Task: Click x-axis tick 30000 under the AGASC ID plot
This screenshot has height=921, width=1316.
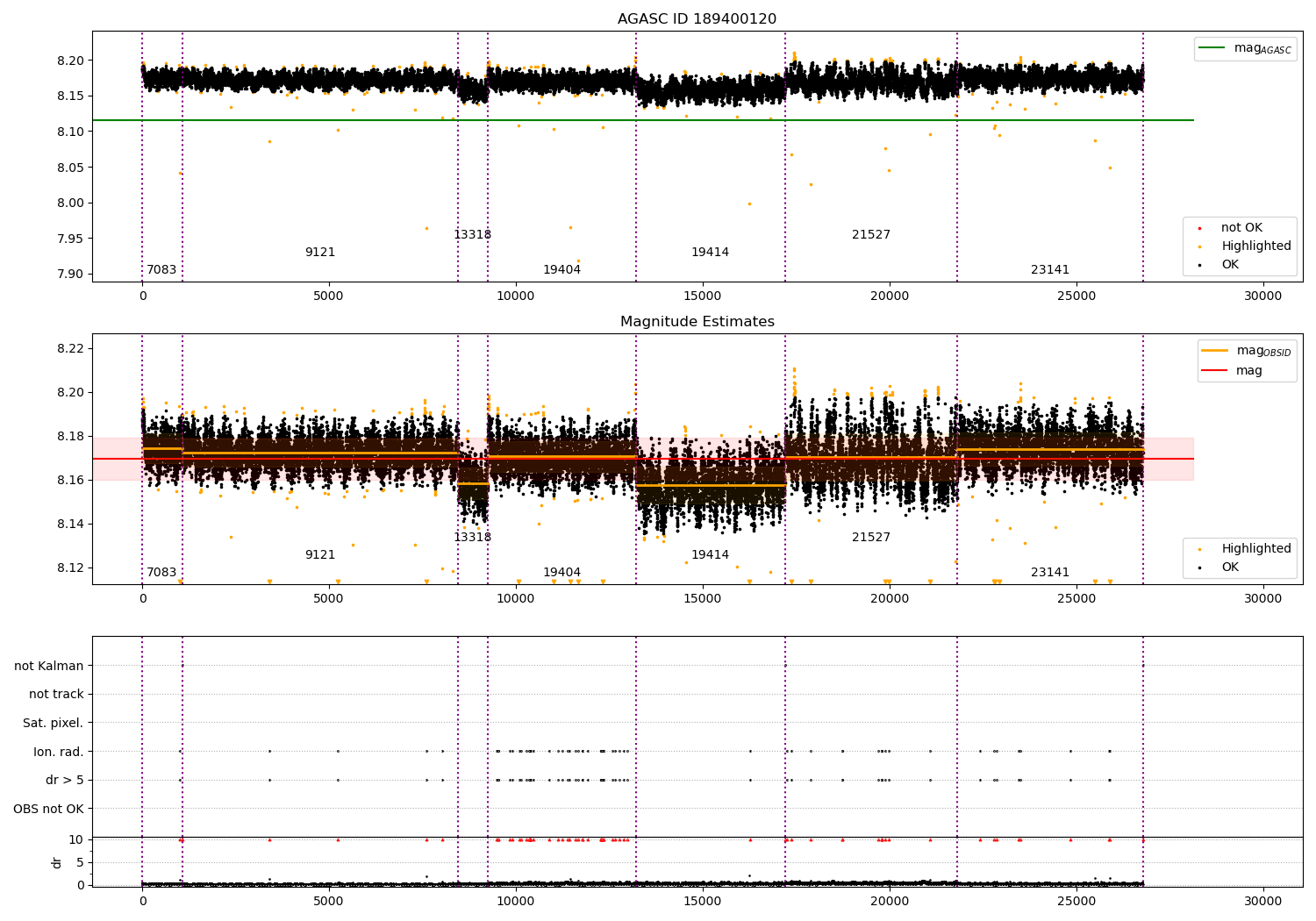Action: (1263, 296)
